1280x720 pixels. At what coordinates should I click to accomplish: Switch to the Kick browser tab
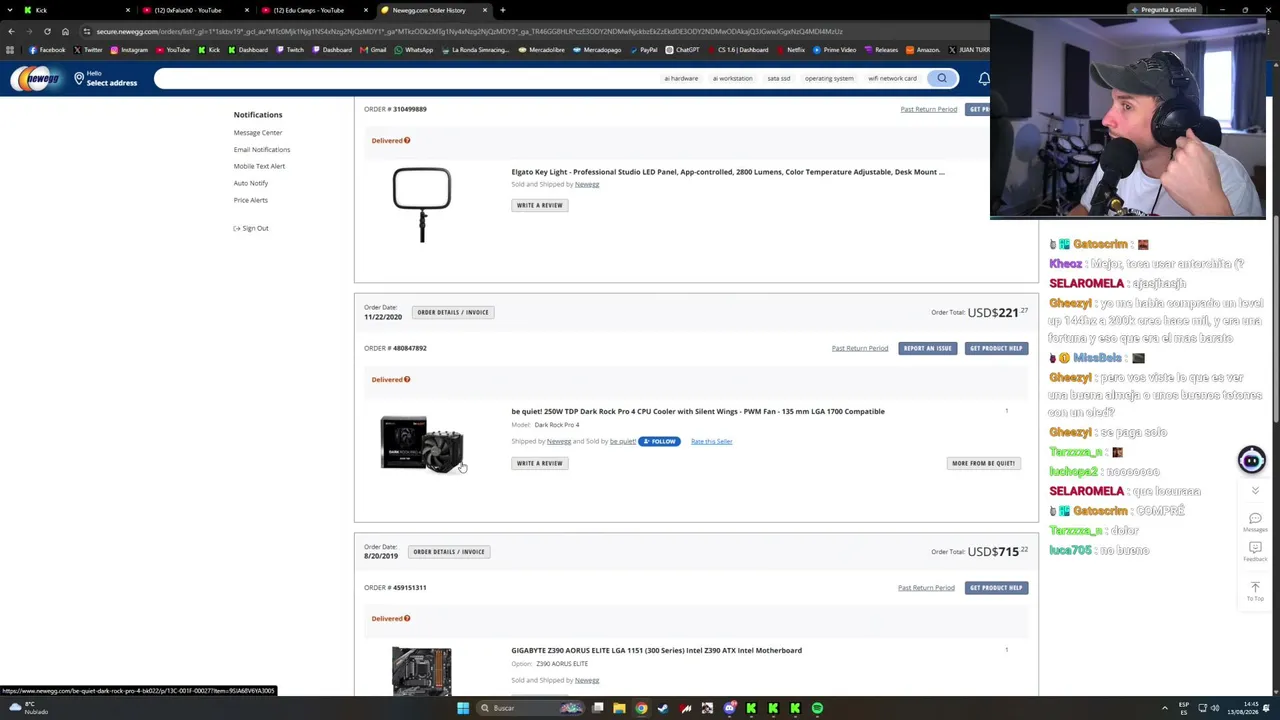click(x=76, y=10)
